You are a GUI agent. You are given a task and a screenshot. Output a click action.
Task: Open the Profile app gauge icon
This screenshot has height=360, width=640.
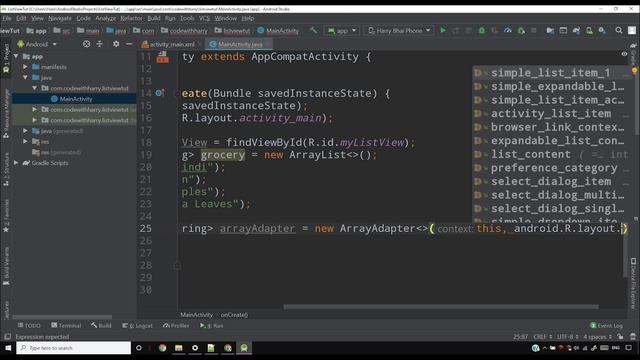508,30
